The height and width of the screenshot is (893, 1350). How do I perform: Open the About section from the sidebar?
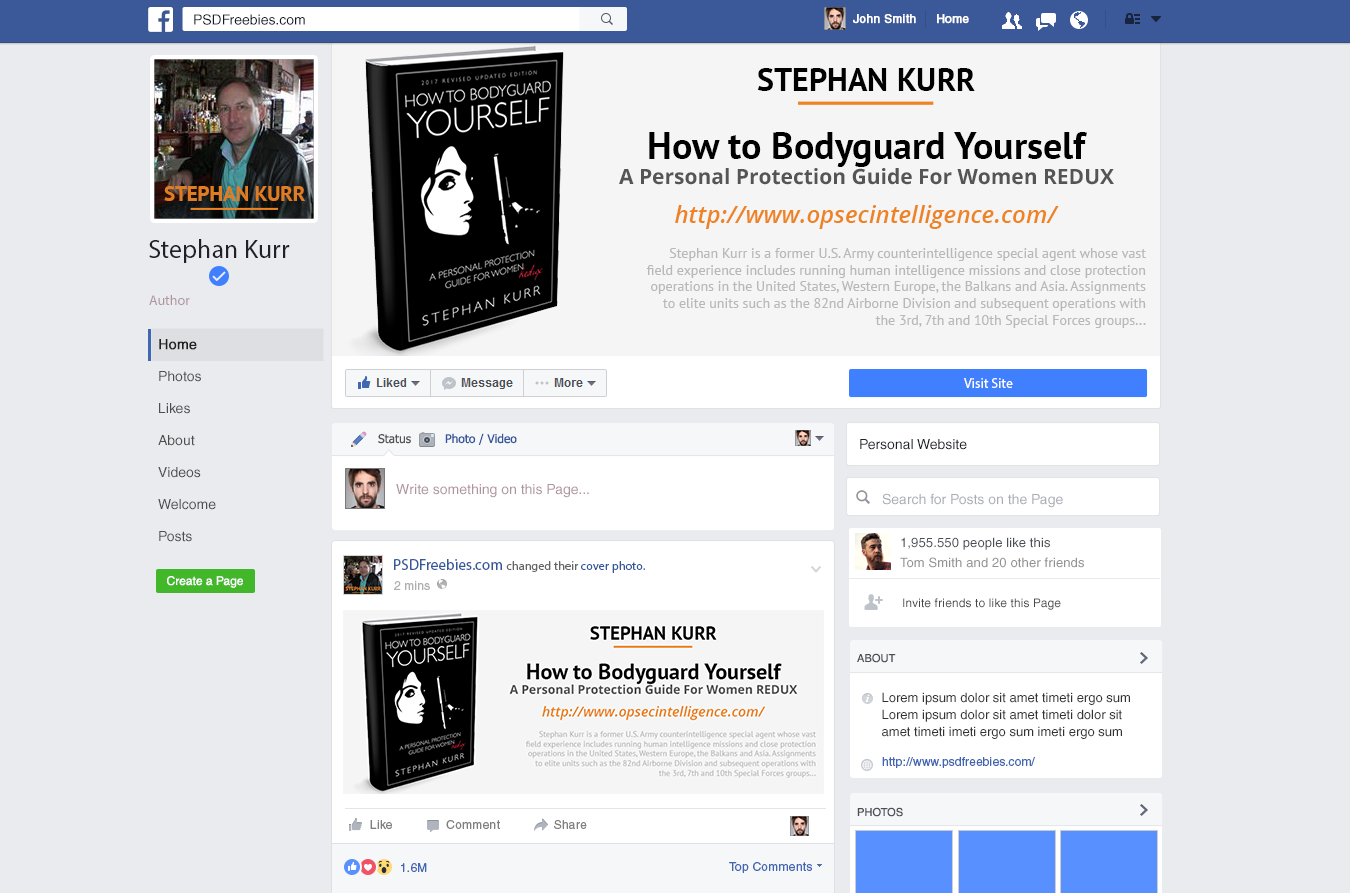point(176,440)
